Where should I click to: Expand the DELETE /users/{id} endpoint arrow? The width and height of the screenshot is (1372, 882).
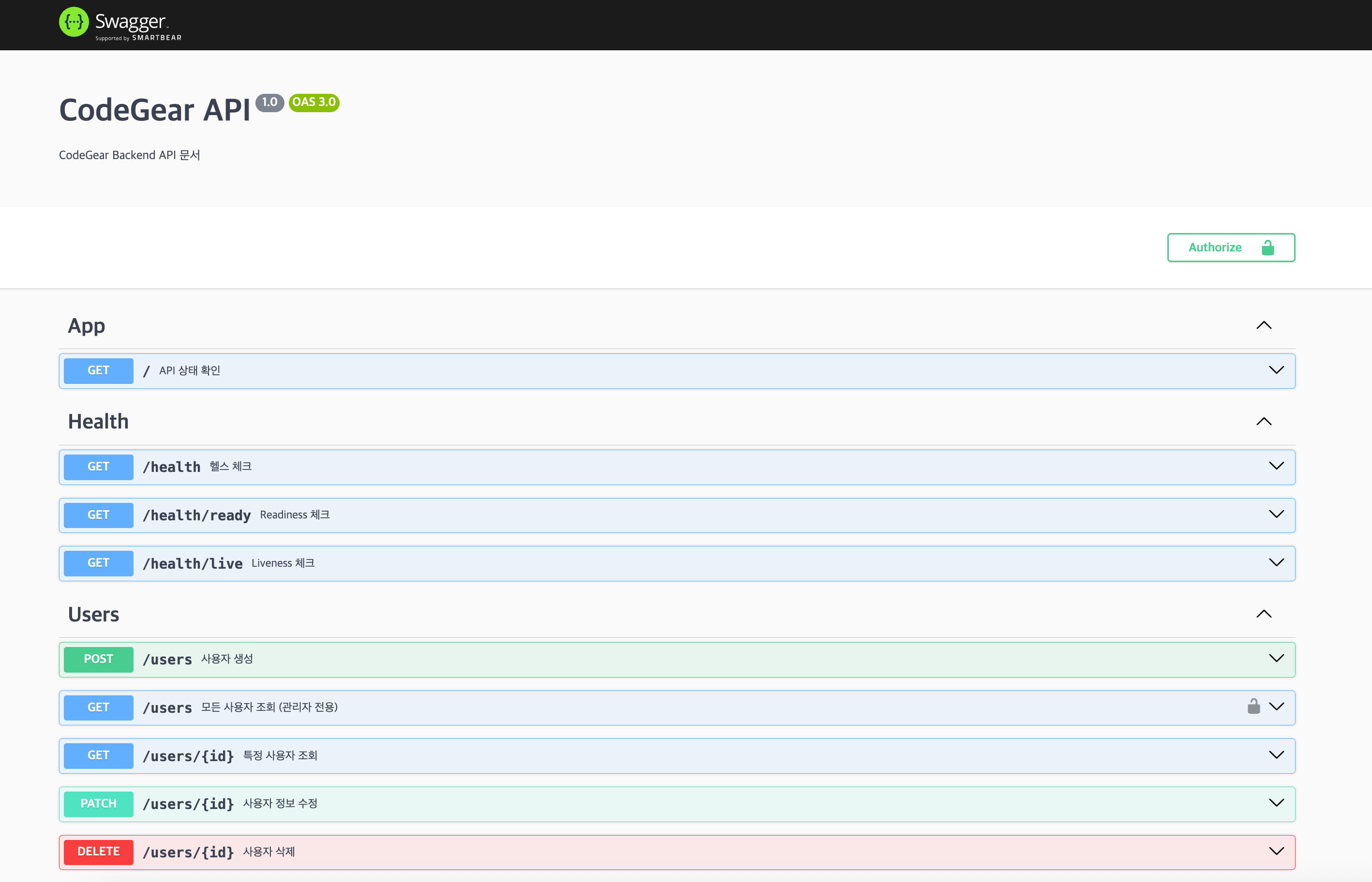point(1276,851)
